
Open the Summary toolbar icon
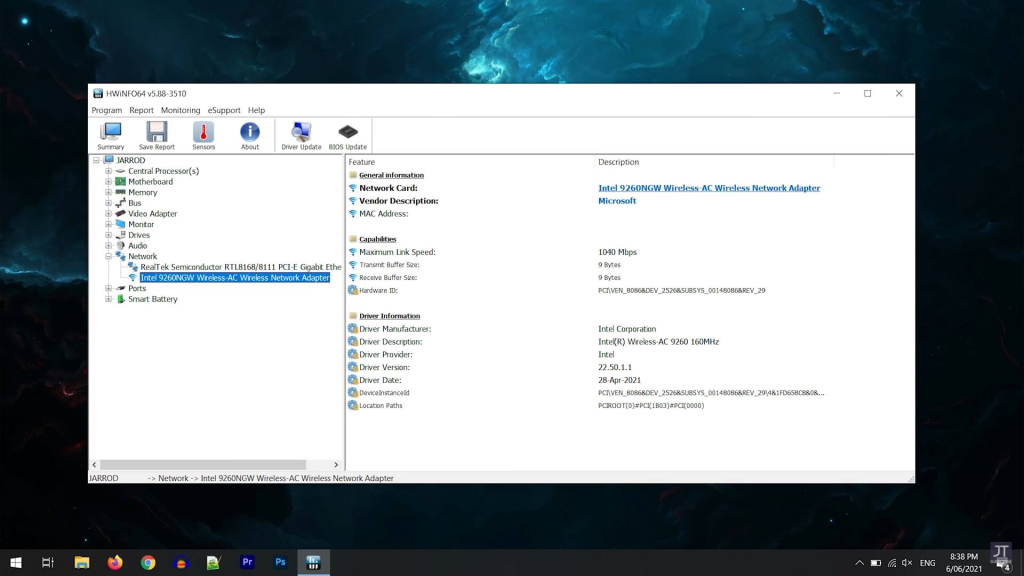[x=110, y=136]
